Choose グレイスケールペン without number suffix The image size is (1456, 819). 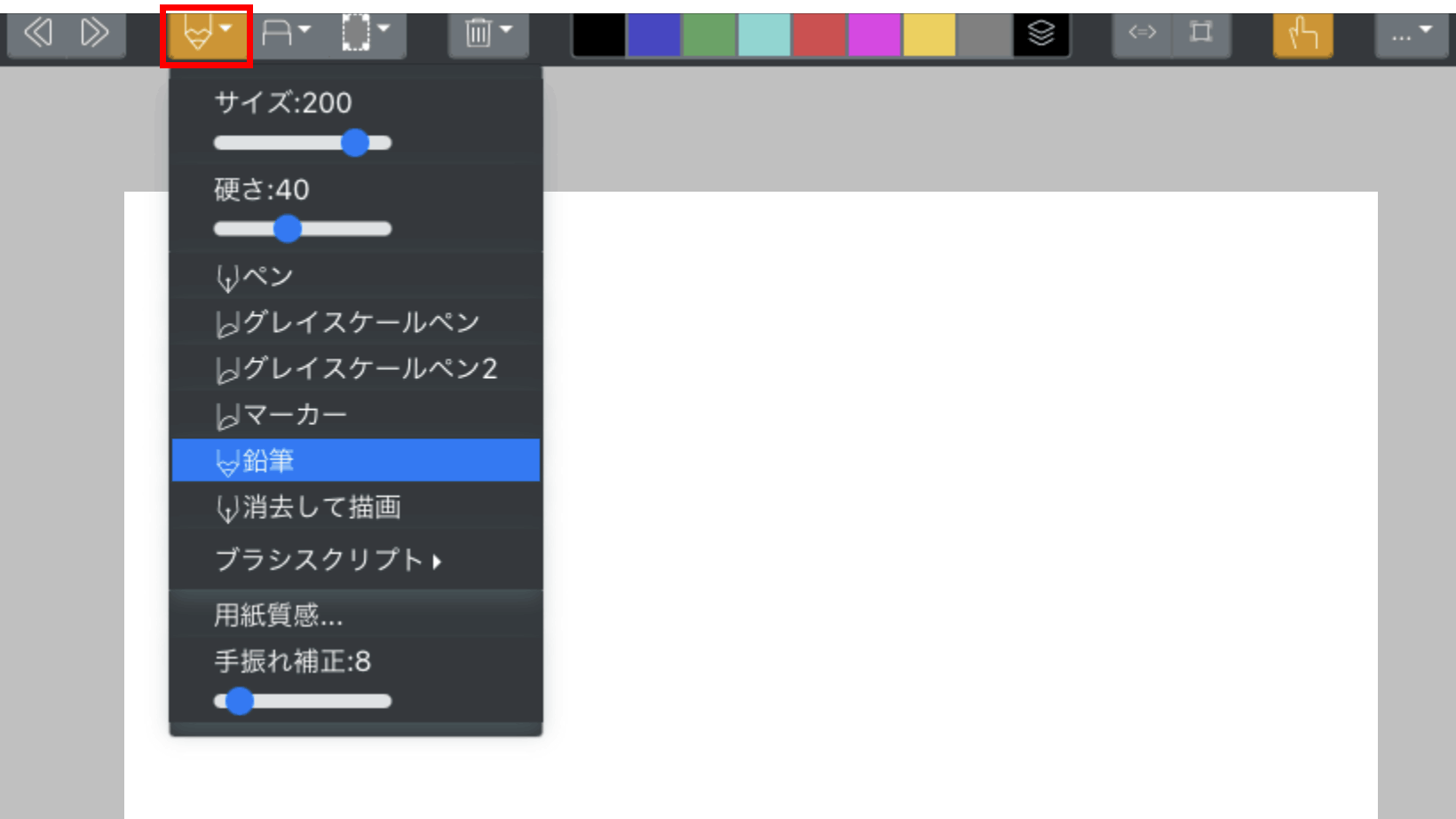pyautogui.click(x=355, y=323)
